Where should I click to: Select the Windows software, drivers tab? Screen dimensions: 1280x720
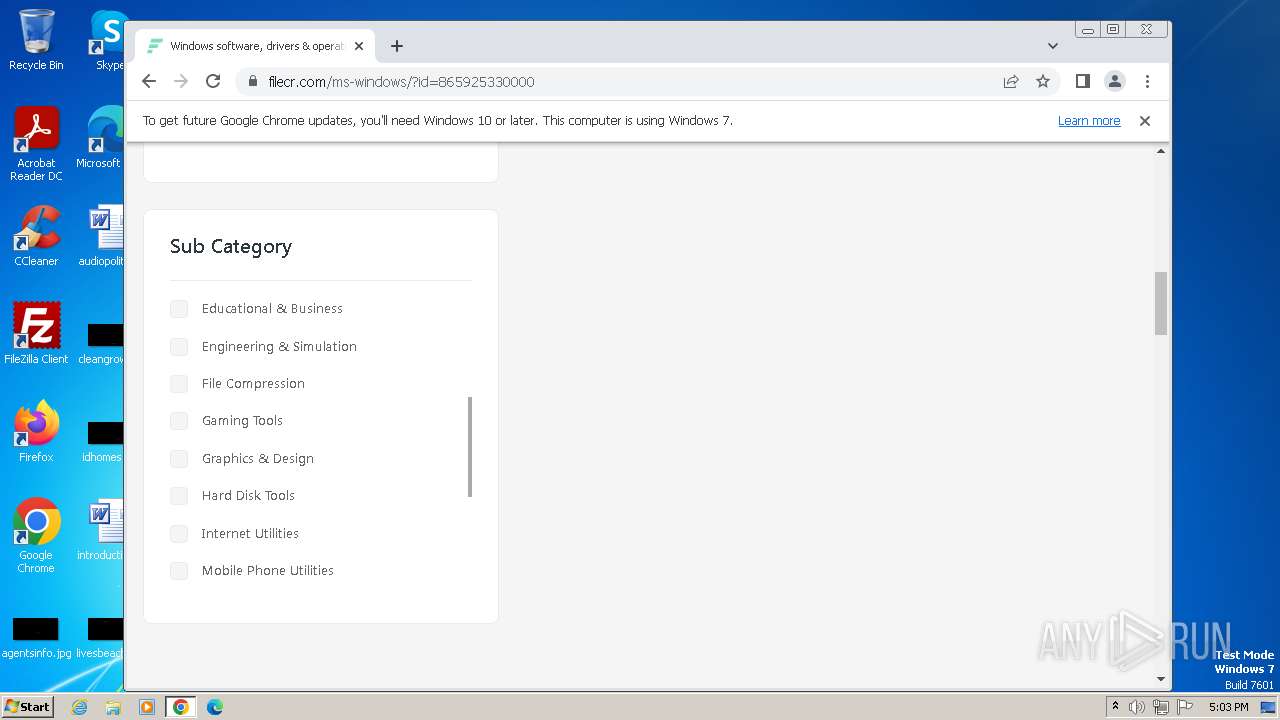coord(255,46)
